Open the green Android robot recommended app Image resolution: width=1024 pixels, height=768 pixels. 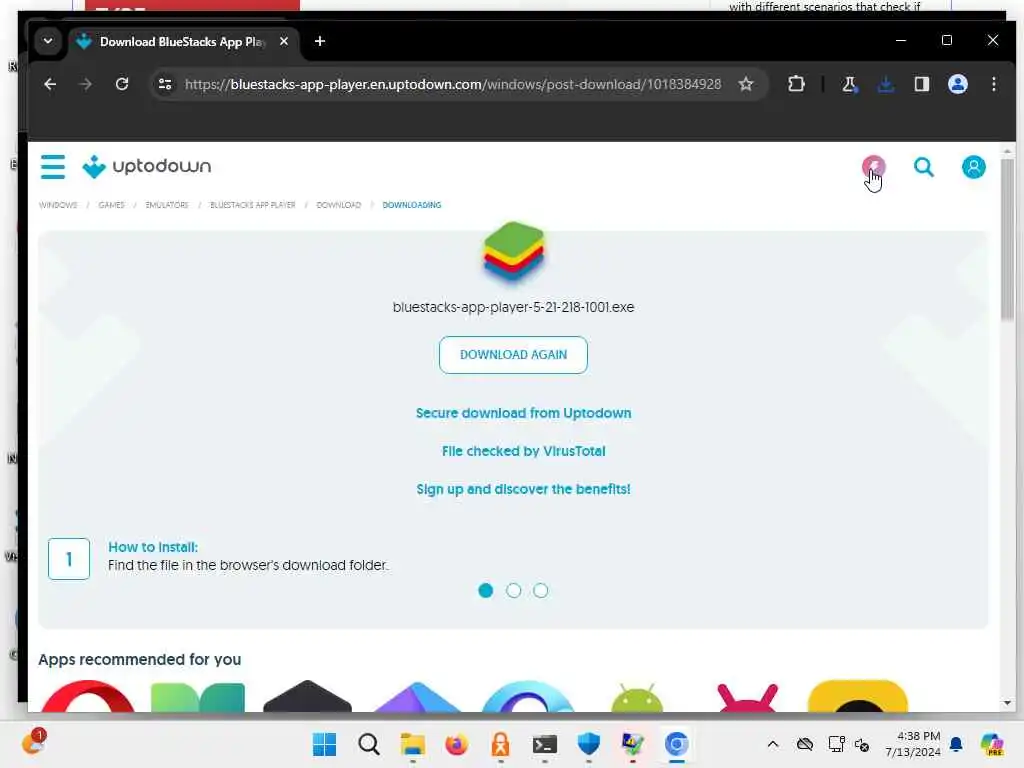click(637, 697)
